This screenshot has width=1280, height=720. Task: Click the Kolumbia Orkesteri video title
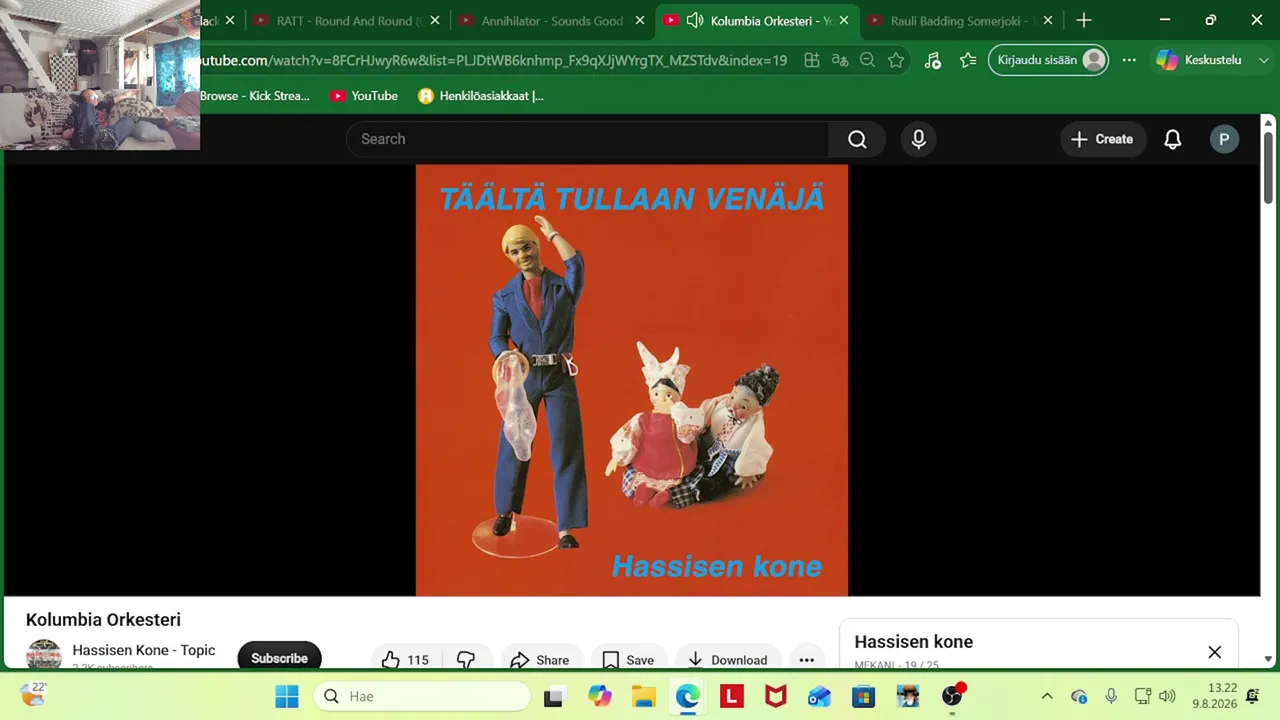tap(103, 620)
